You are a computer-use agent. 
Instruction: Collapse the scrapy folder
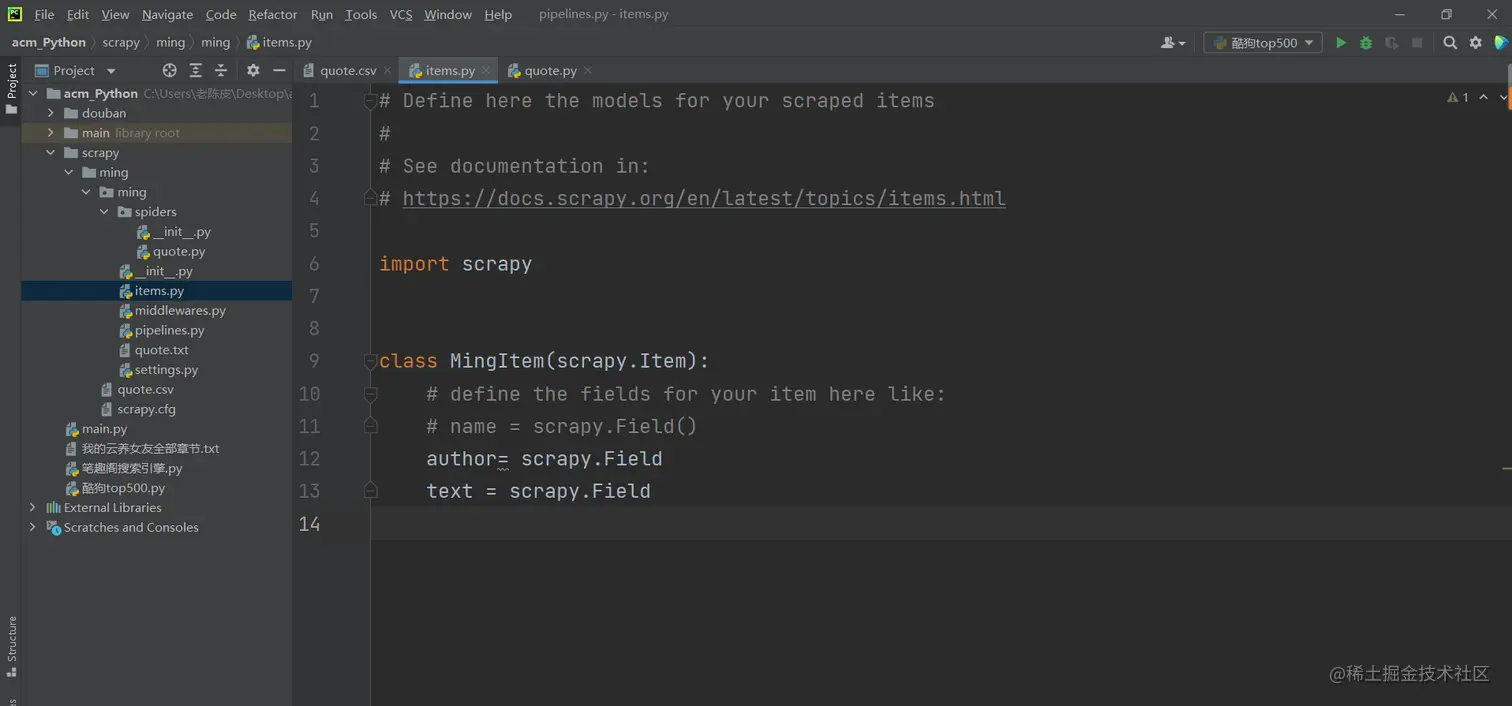(x=51, y=153)
